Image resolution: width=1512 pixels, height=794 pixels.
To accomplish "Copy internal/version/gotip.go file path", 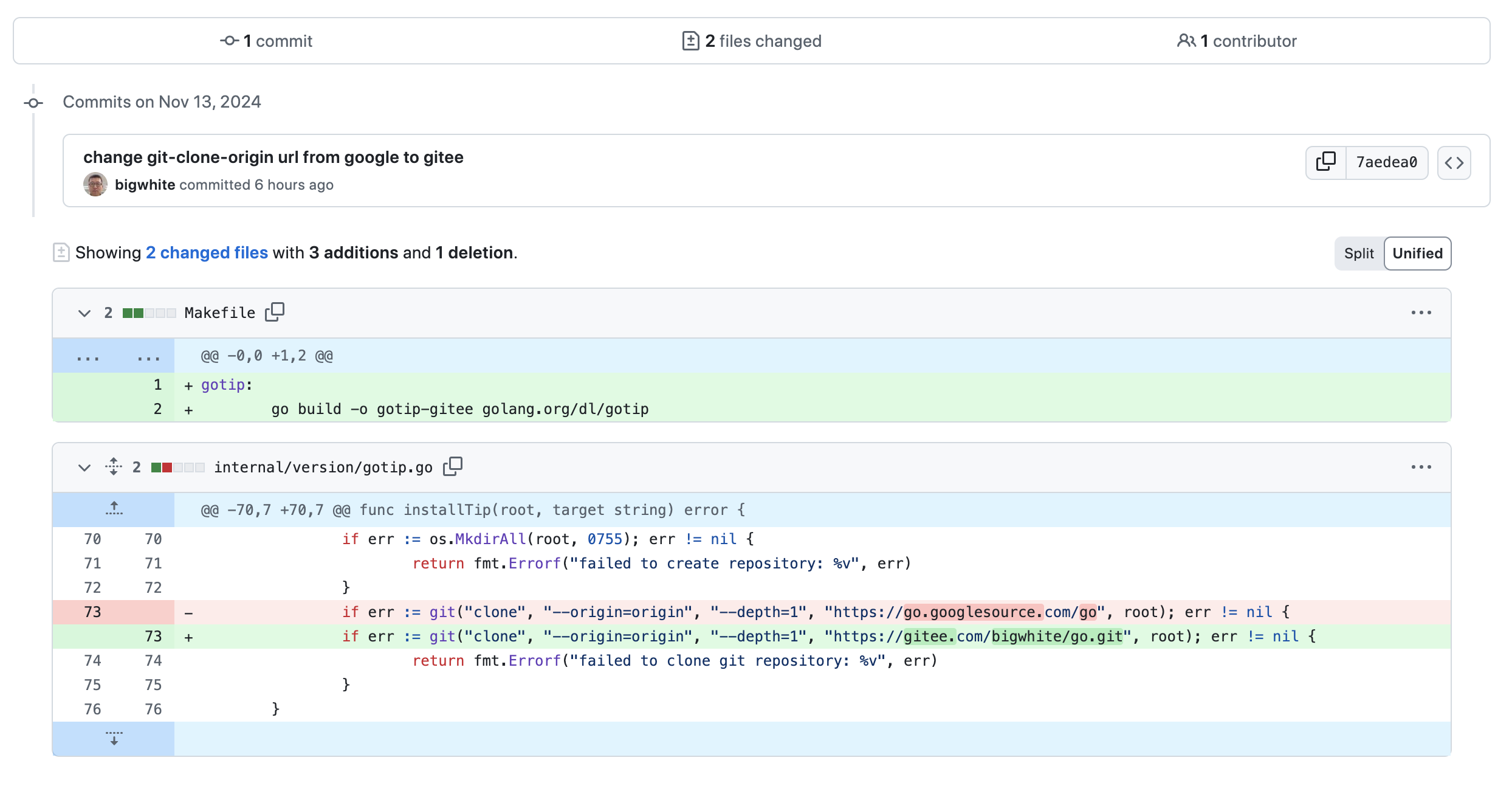I will pyautogui.click(x=453, y=467).
